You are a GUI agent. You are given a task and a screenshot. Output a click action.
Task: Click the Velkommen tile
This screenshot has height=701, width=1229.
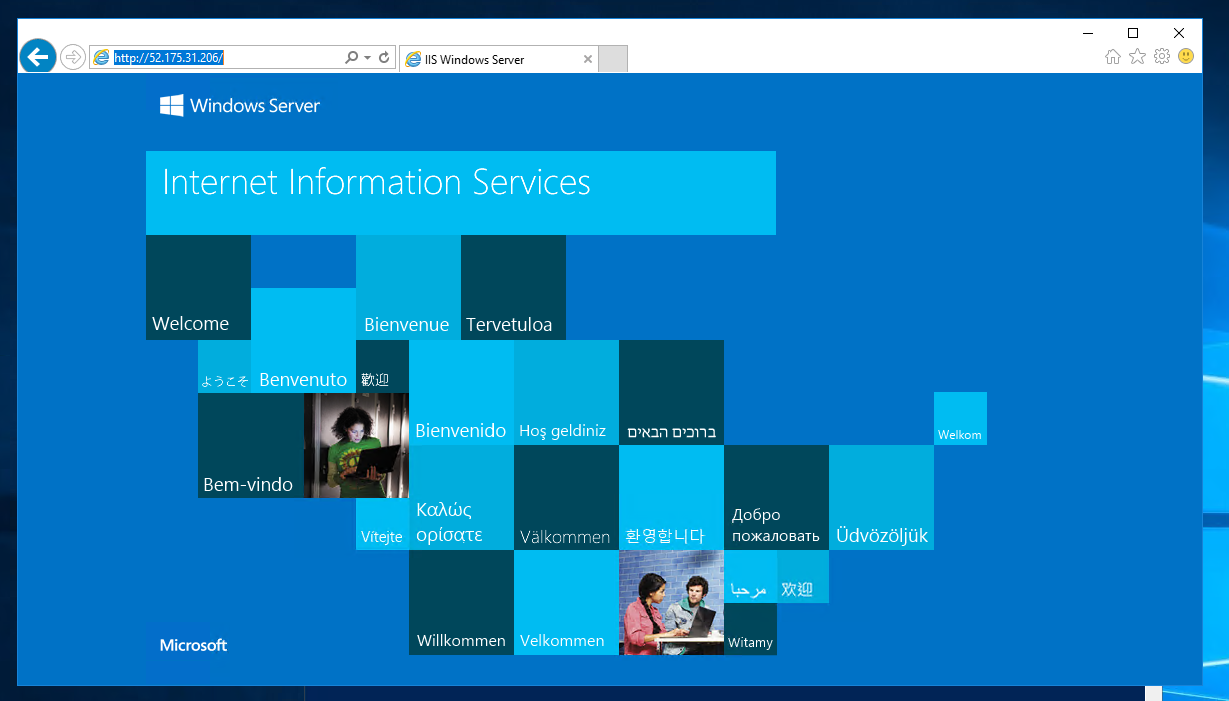pos(566,602)
